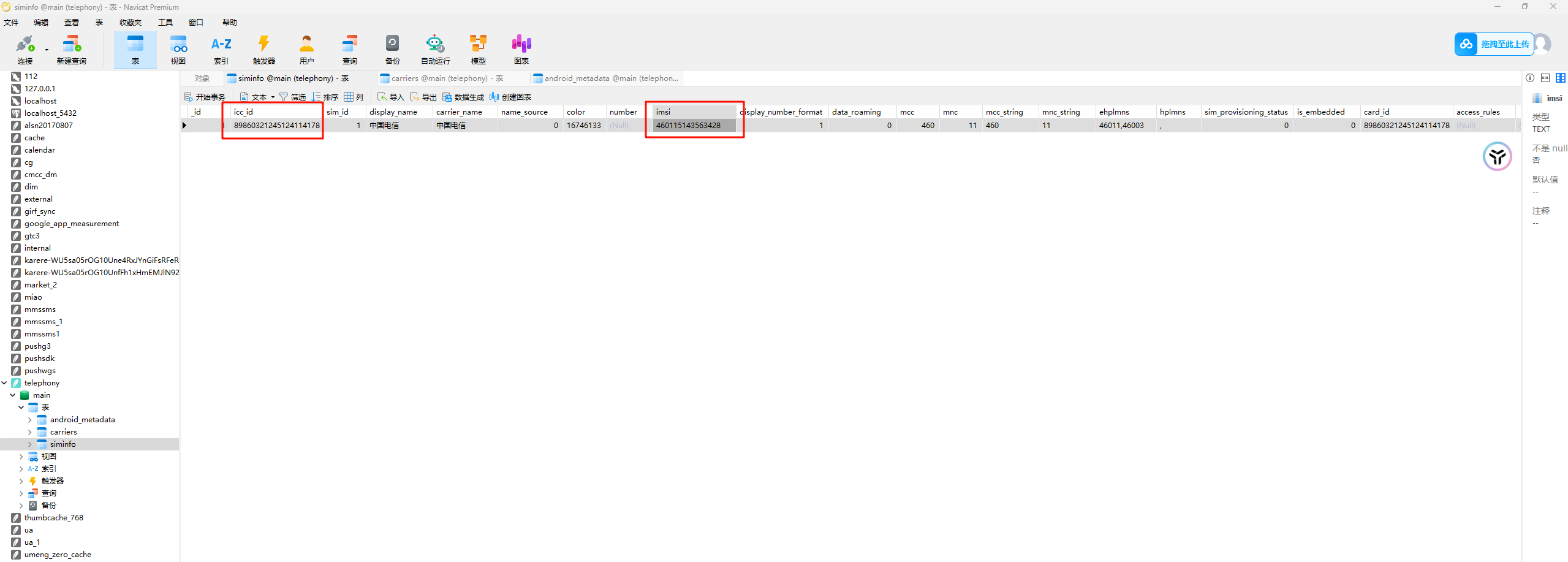Select the icc_id cell value
Viewport: 1568px width, 562px height.
point(276,126)
